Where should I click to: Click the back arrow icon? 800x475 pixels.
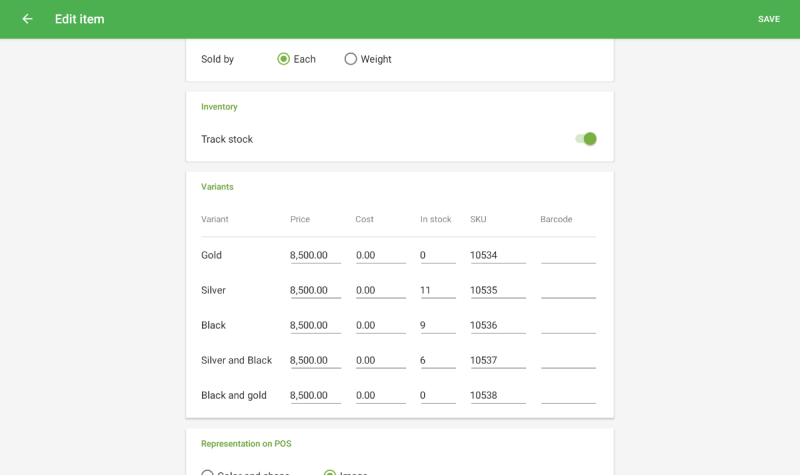[27, 19]
